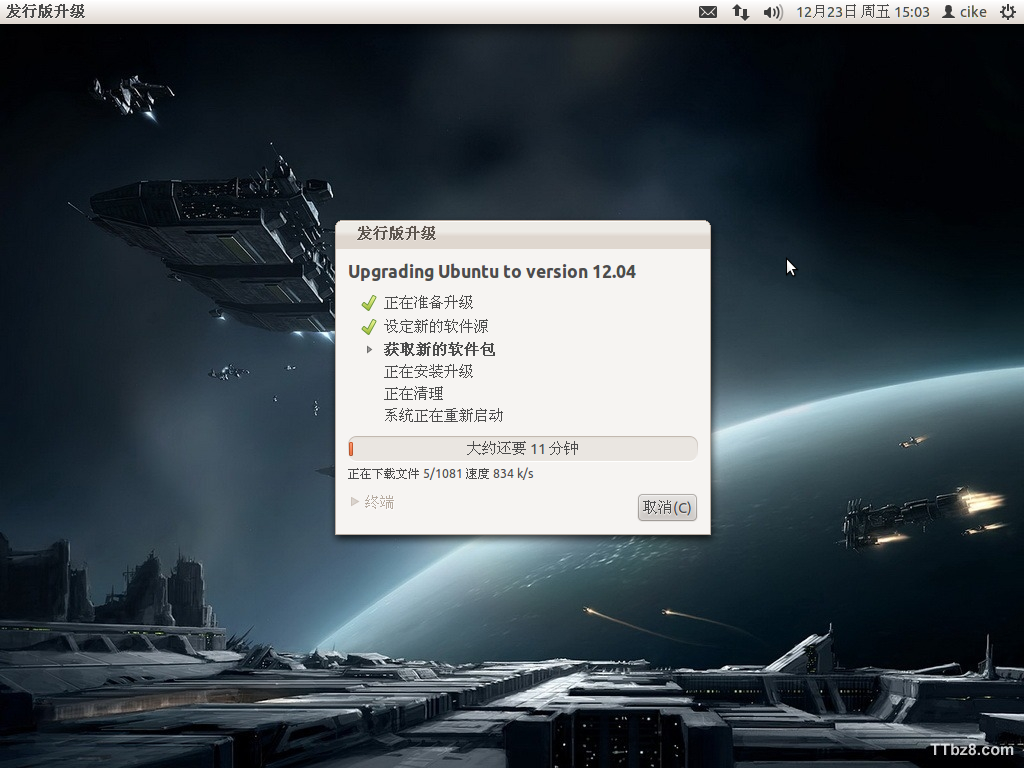This screenshot has height=768, width=1024.
Task: Open the clock showing 12月23日 周五 15:03
Action: point(863,12)
